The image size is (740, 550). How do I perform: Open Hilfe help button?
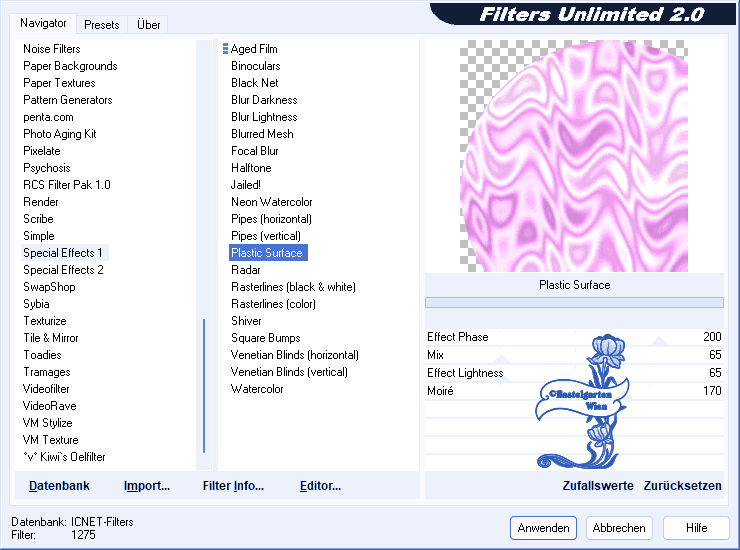[x=696, y=528]
